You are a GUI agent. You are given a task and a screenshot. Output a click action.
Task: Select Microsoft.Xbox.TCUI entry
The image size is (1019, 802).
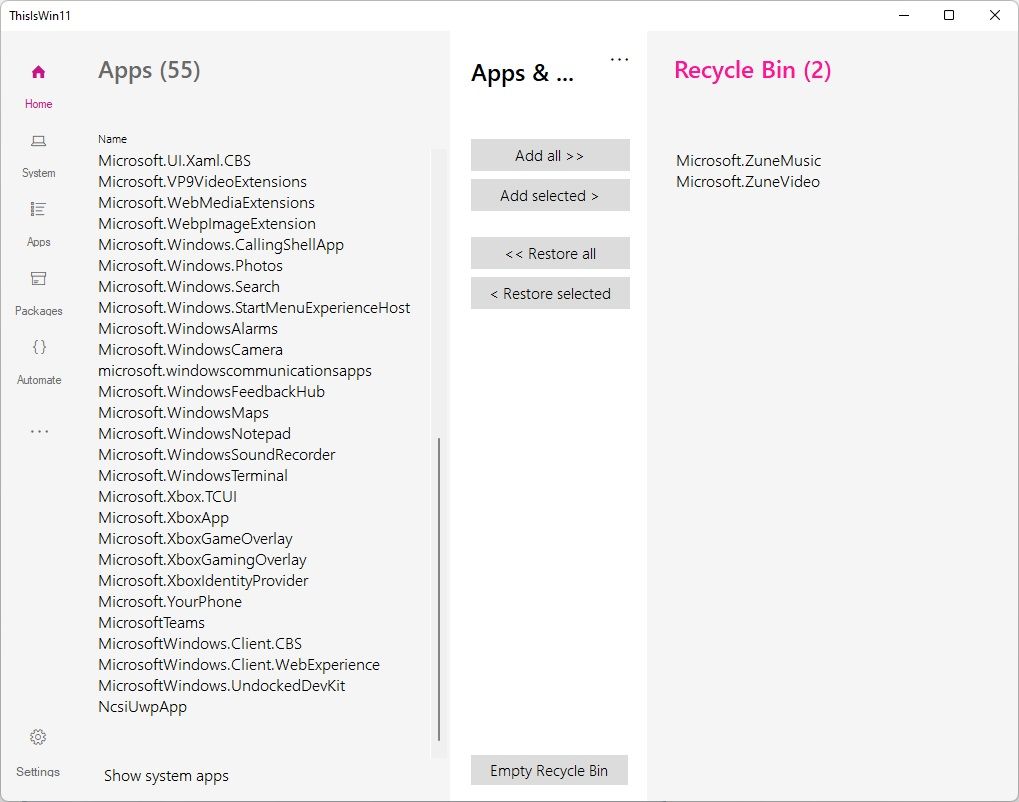(x=168, y=497)
